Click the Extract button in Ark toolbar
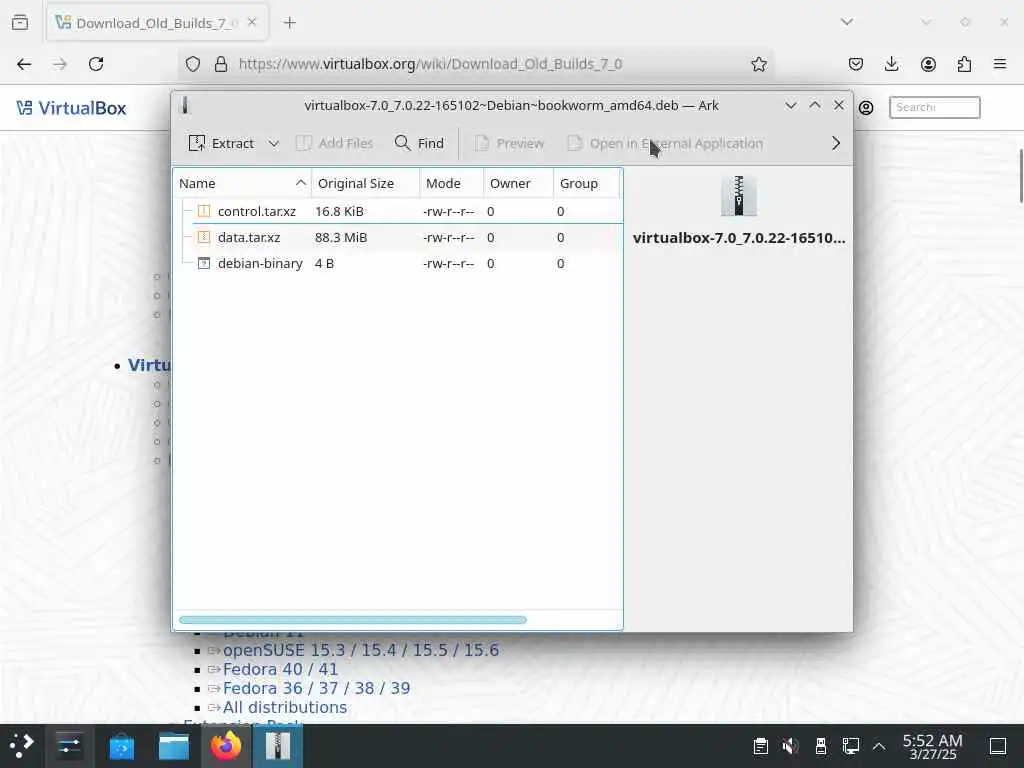 point(221,143)
